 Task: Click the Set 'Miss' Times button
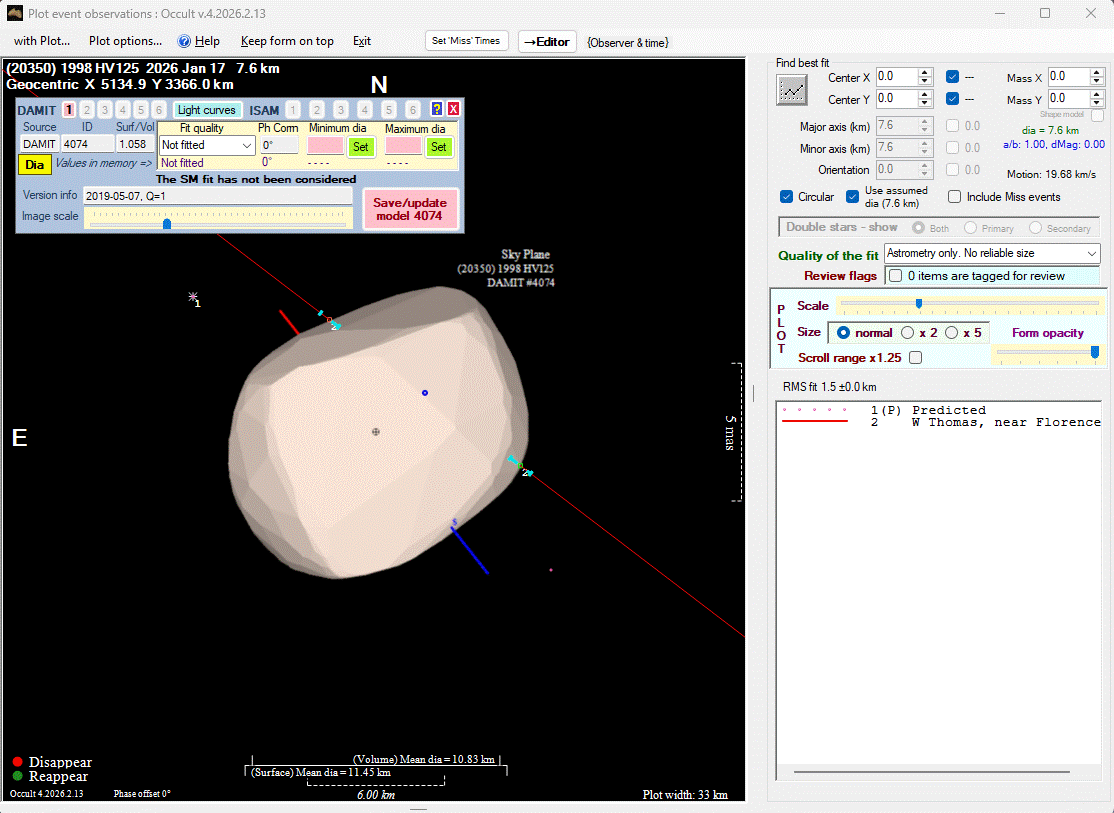coord(466,41)
